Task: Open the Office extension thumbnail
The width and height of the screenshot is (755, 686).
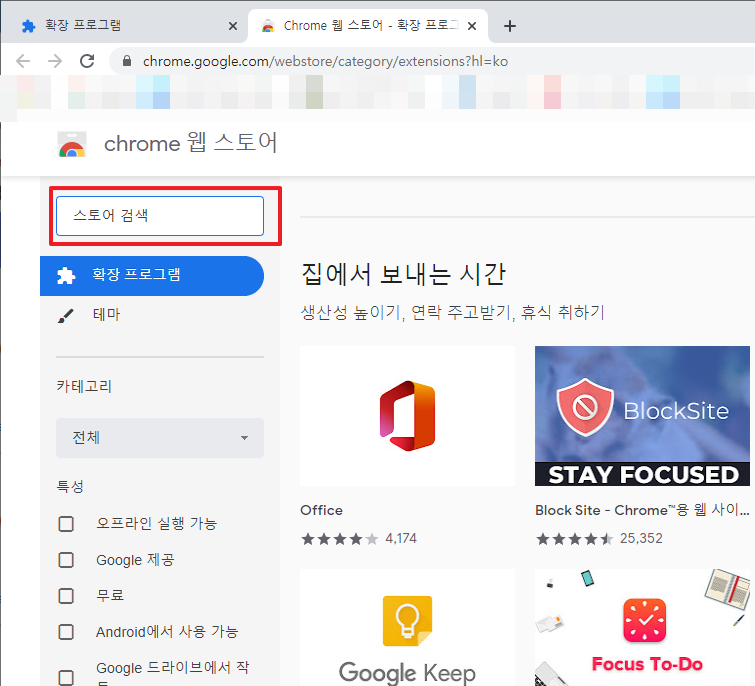Action: pyautogui.click(x=407, y=416)
